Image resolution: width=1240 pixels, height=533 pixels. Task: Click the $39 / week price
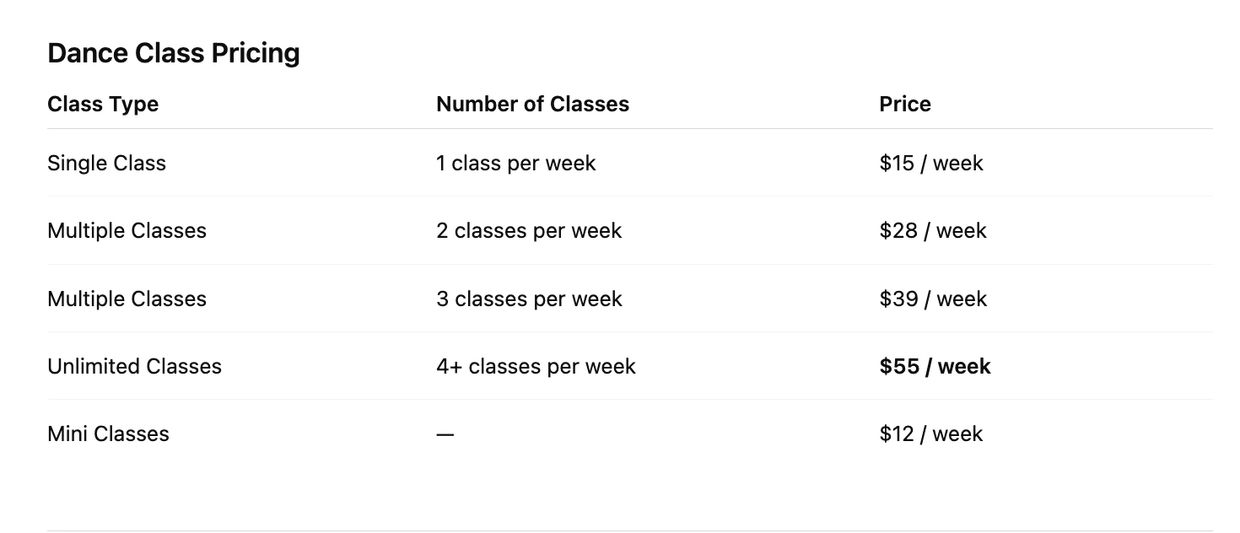[933, 299]
